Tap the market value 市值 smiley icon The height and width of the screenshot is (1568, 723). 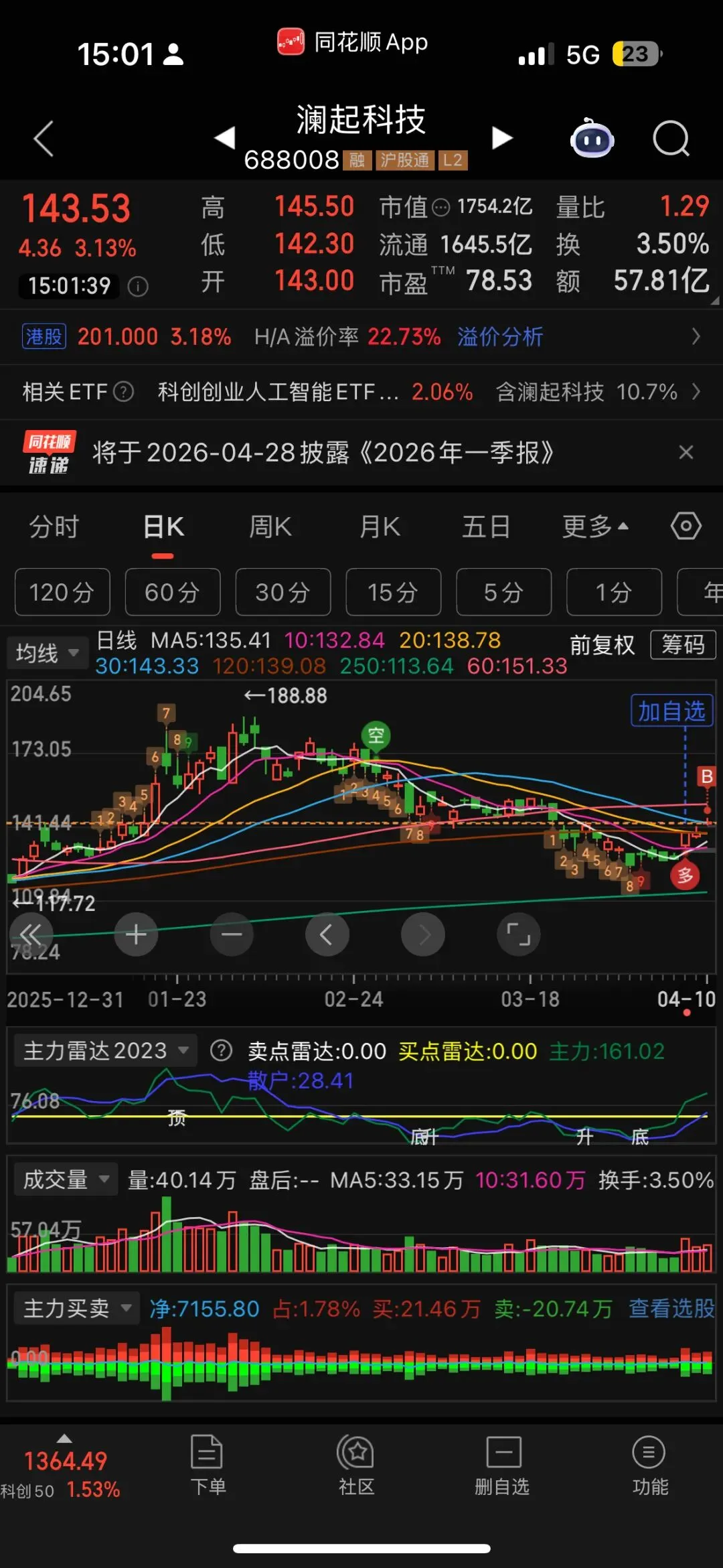[441, 208]
